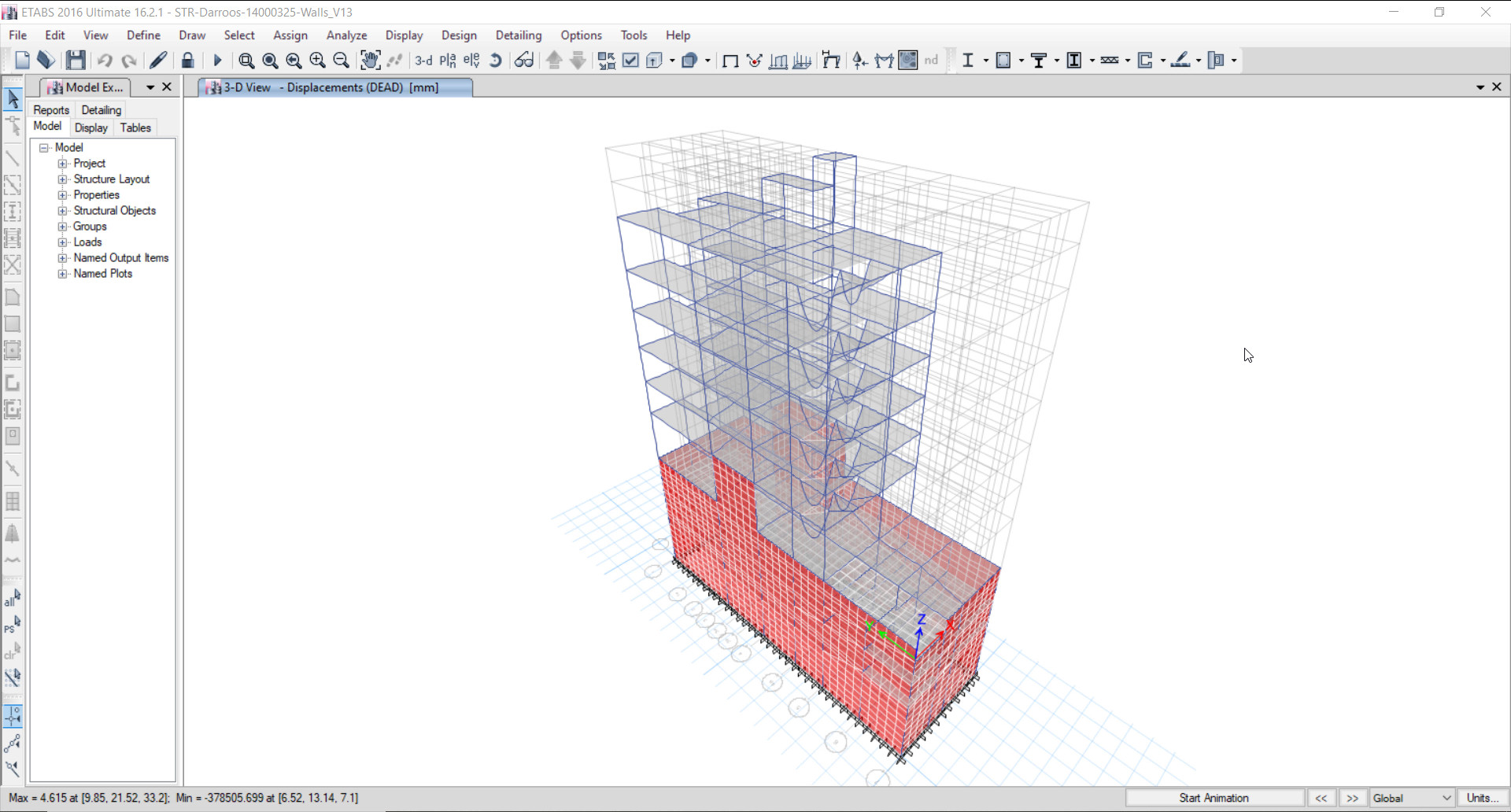This screenshot has height=812, width=1511.
Task: Switch to the 3-d view icon
Action: coord(423,61)
